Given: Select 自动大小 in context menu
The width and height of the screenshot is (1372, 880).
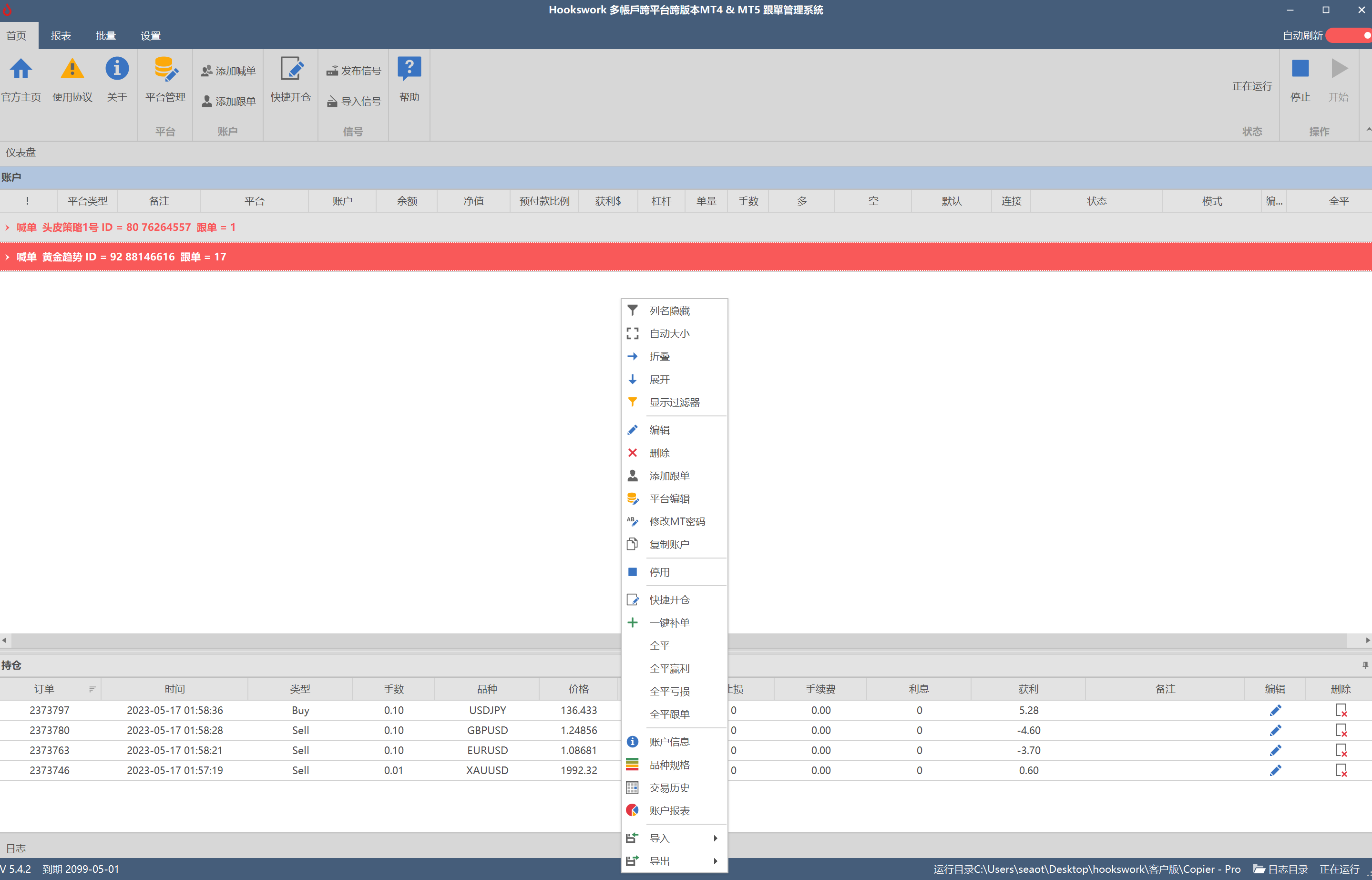Looking at the screenshot, I should point(674,333).
